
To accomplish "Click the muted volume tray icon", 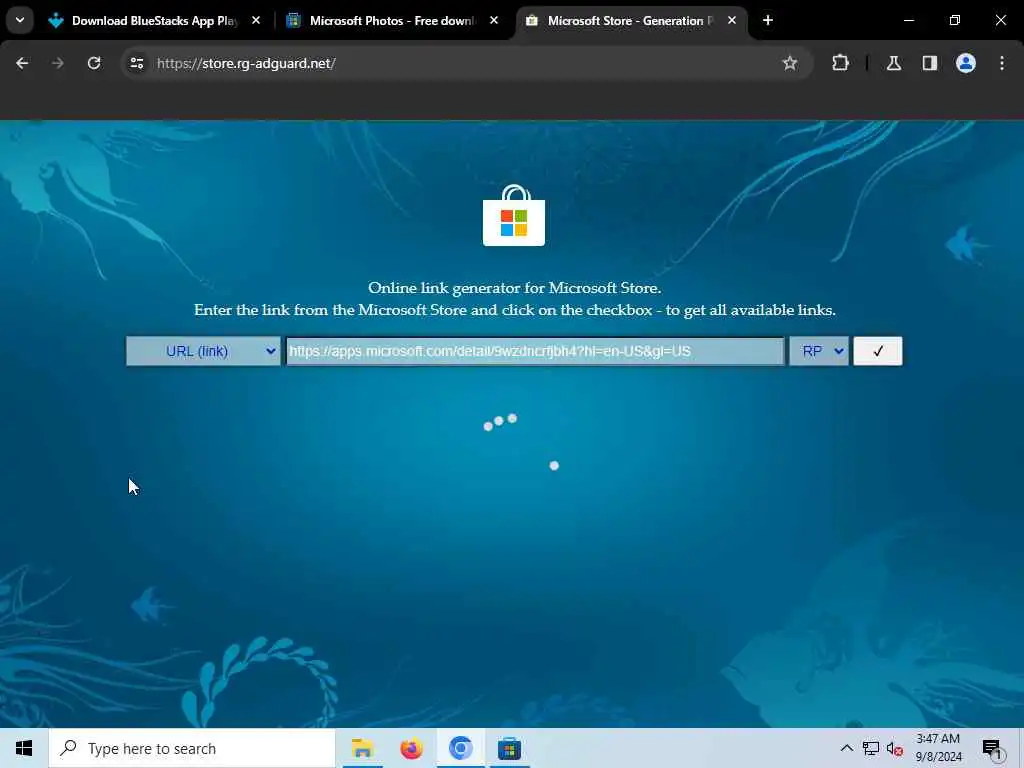I will [x=895, y=749].
